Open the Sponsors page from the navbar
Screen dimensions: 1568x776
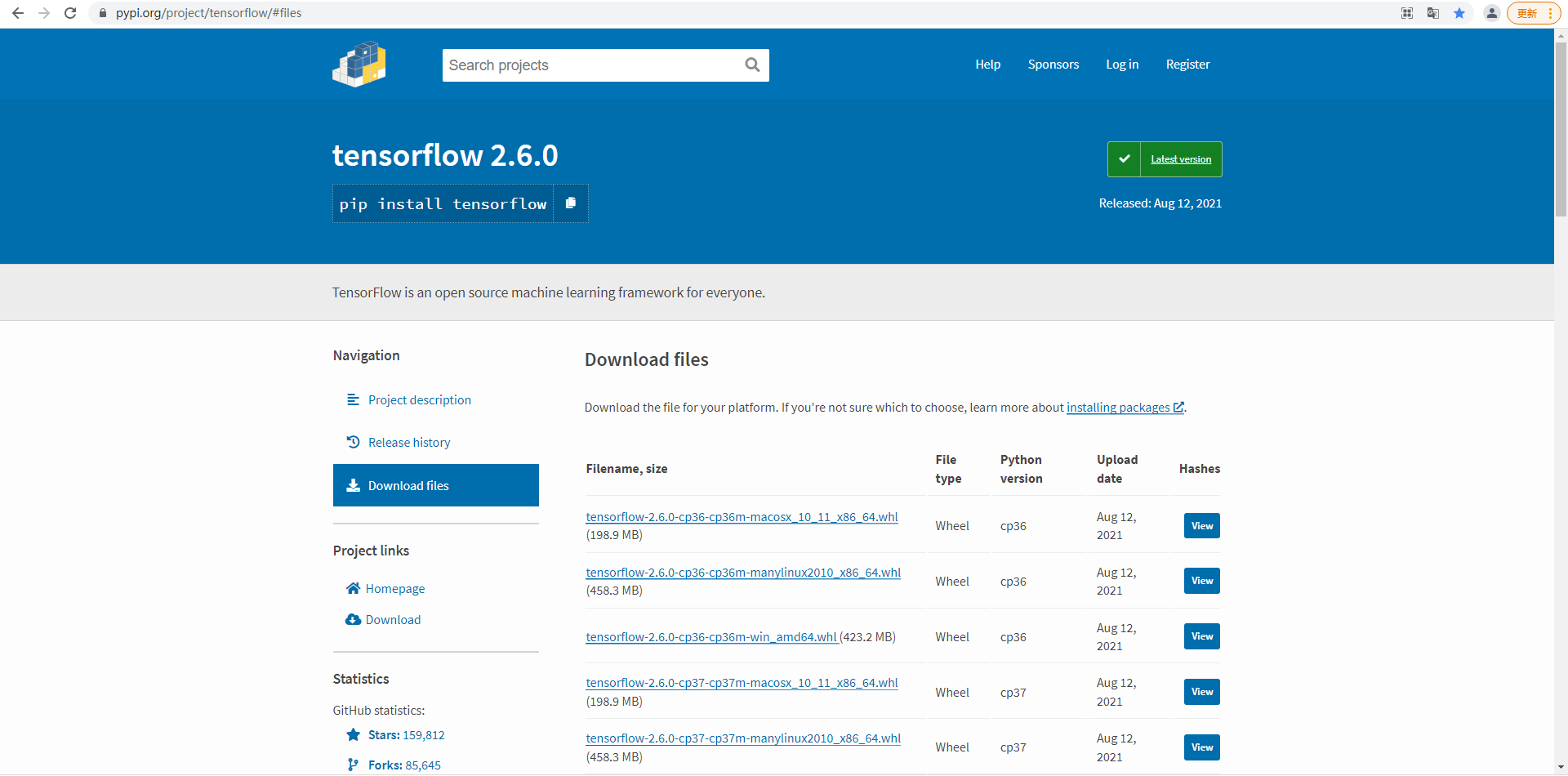click(1053, 65)
